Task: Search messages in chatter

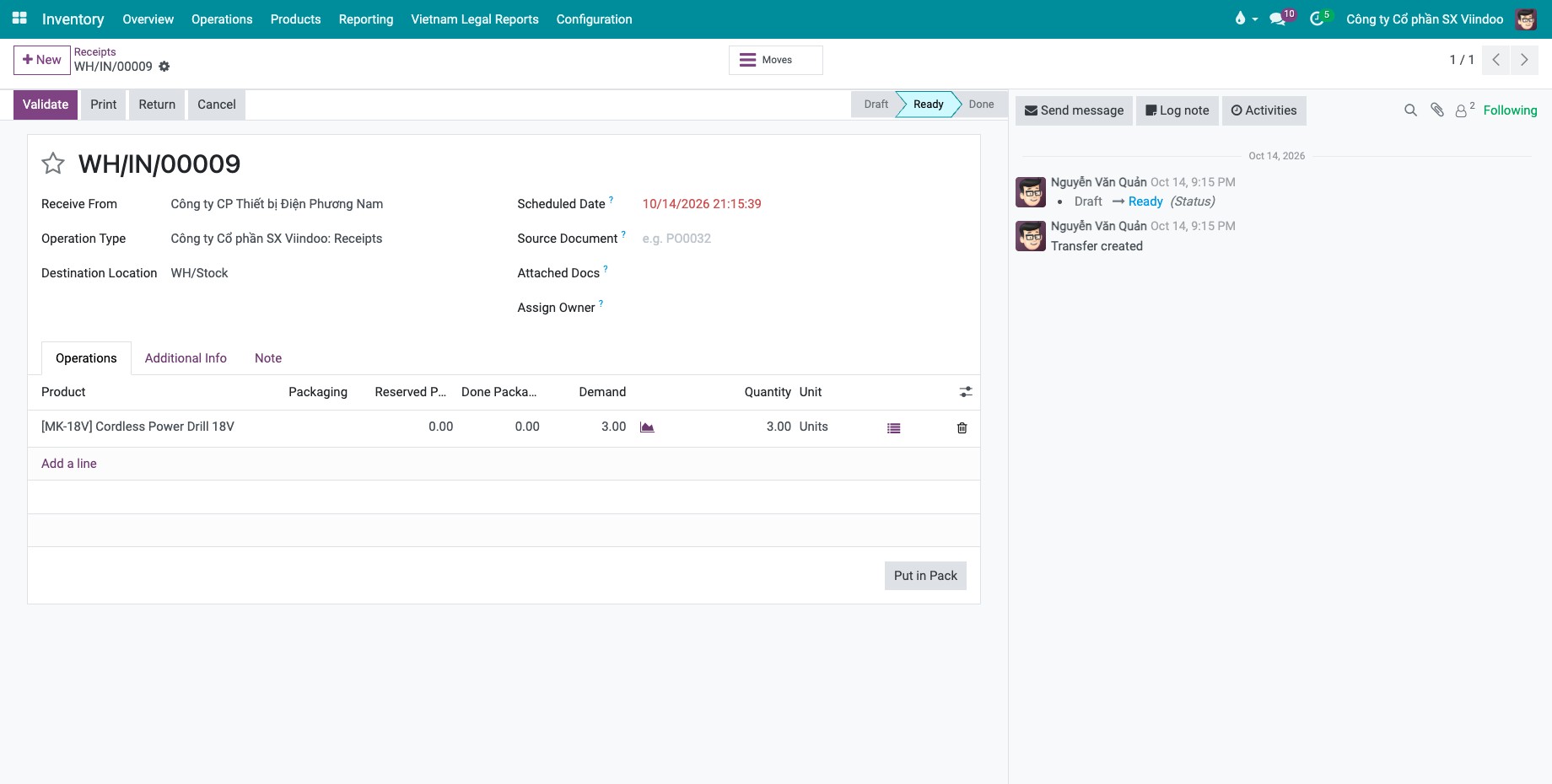Action: click(1410, 110)
